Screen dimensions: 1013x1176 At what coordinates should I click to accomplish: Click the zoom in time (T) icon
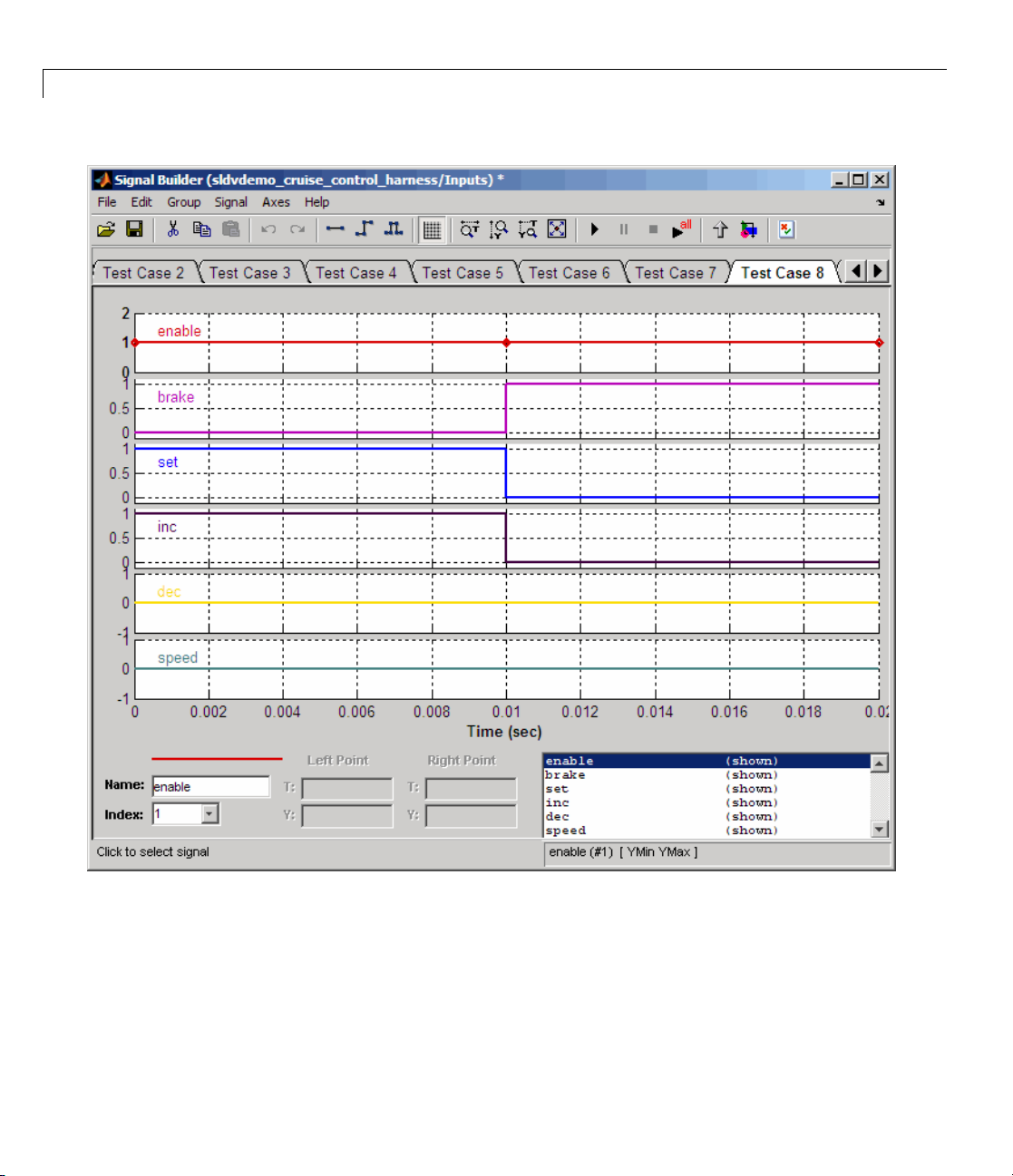(x=469, y=229)
